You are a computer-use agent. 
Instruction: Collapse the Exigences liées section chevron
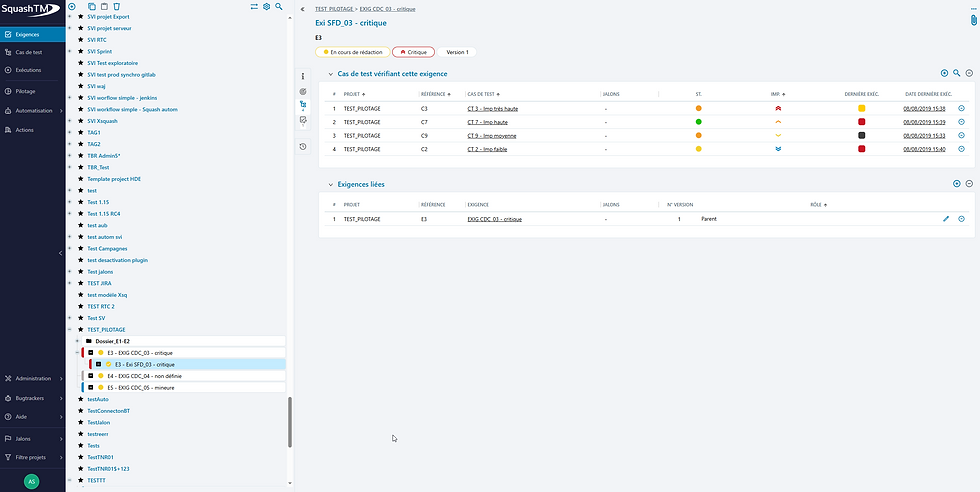331,184
